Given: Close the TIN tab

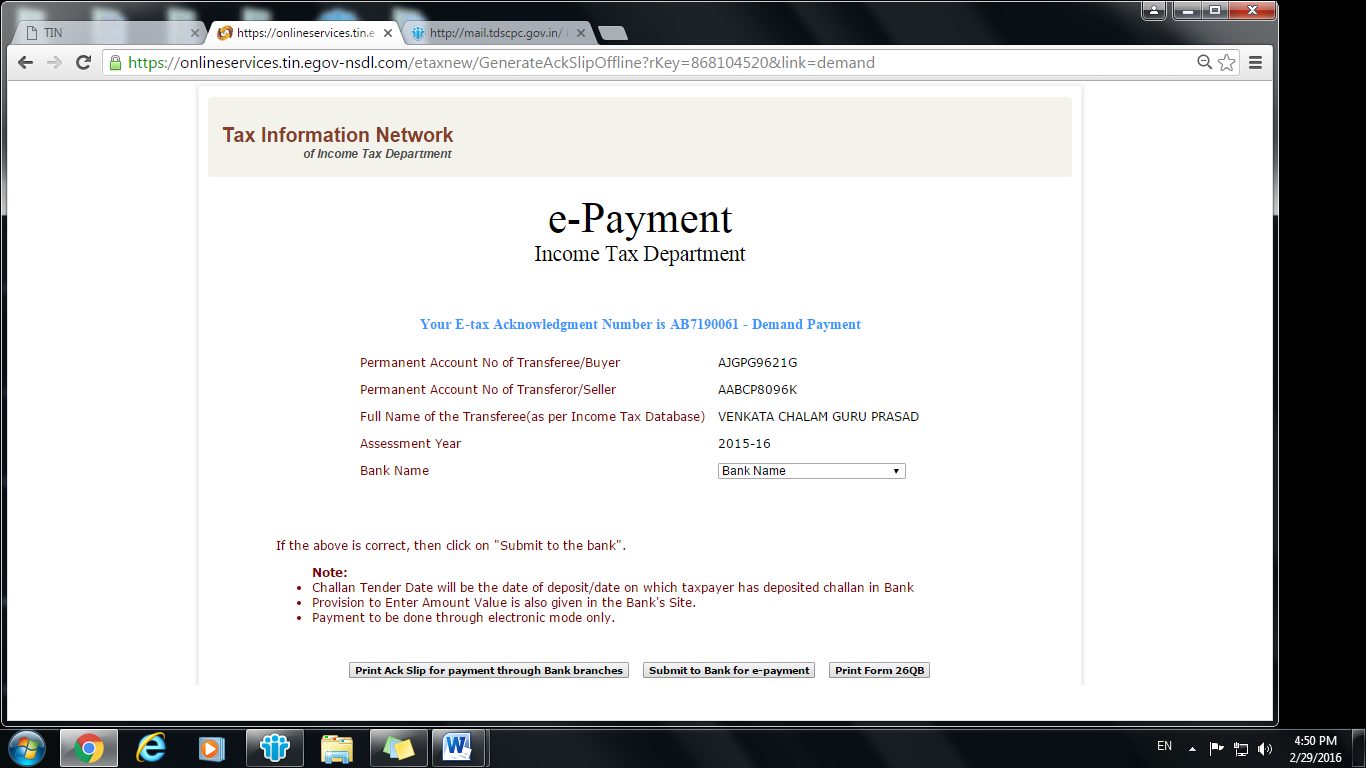Looking at the screenshot, I should (195, 33).
